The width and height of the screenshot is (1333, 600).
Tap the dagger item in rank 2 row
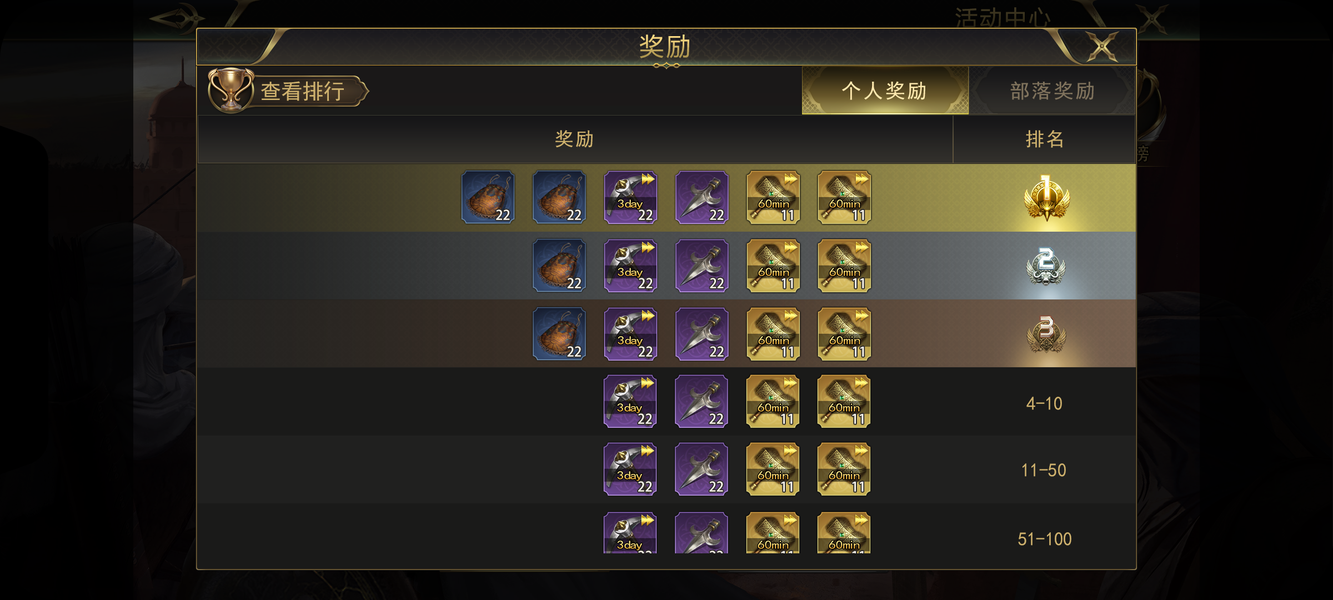click(702, 266)
